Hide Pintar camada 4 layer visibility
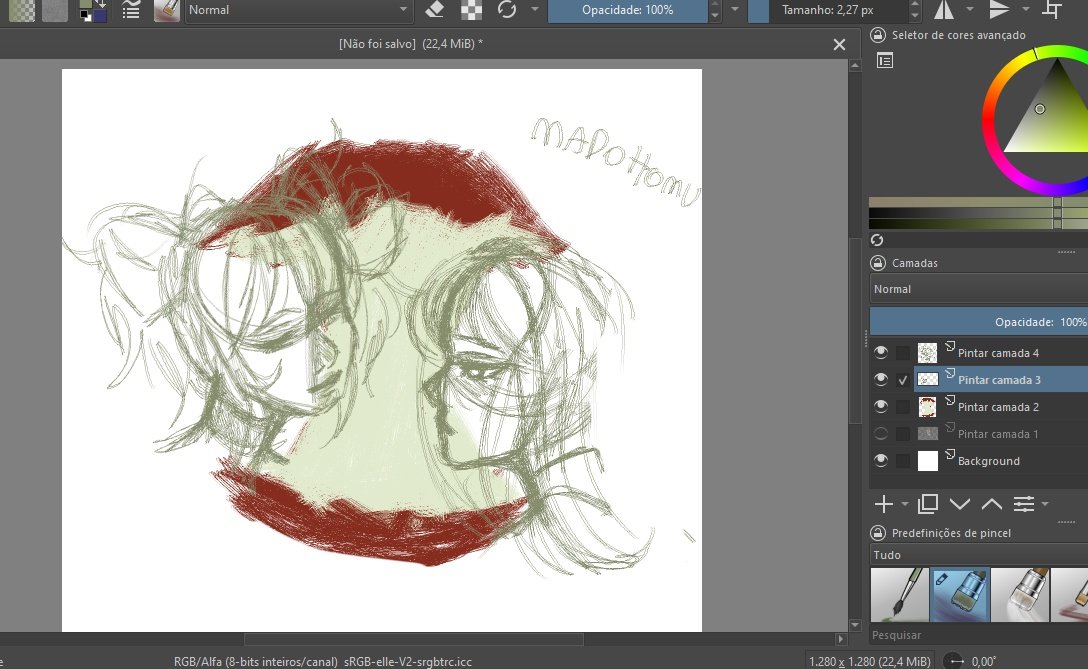The height and width of the screenshot is (669, 1088). point(881,353)
